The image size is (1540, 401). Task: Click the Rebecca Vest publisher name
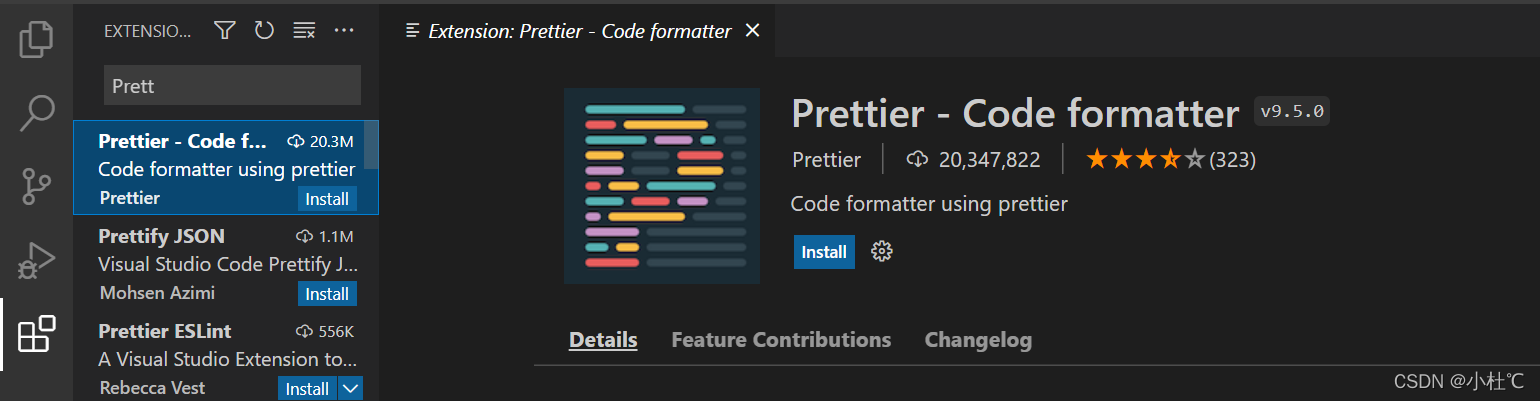click(154, 387)
